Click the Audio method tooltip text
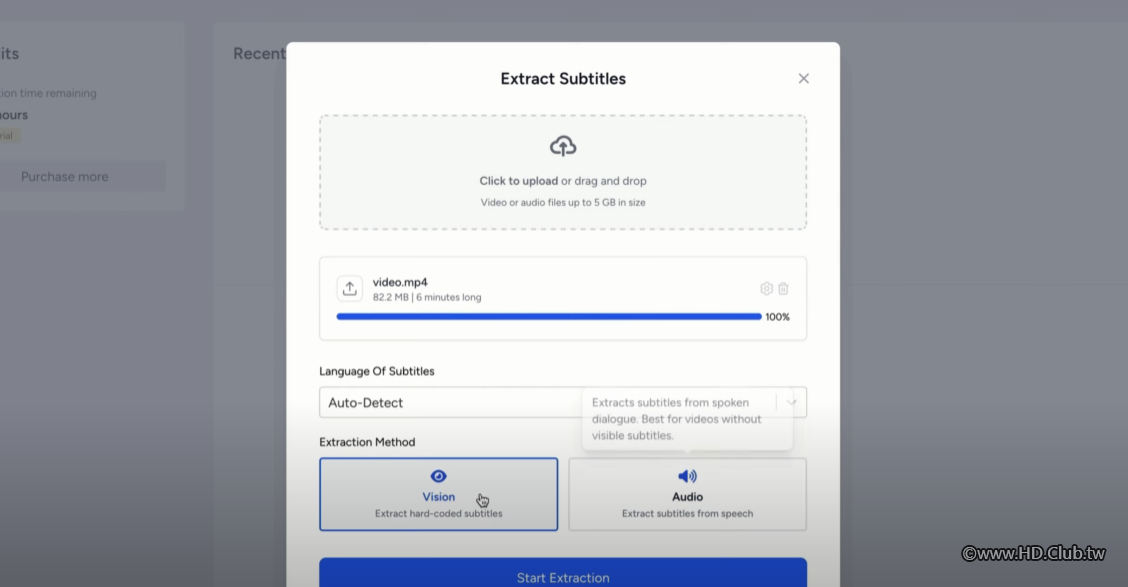 pyautogui.click(x=677, y=419)
